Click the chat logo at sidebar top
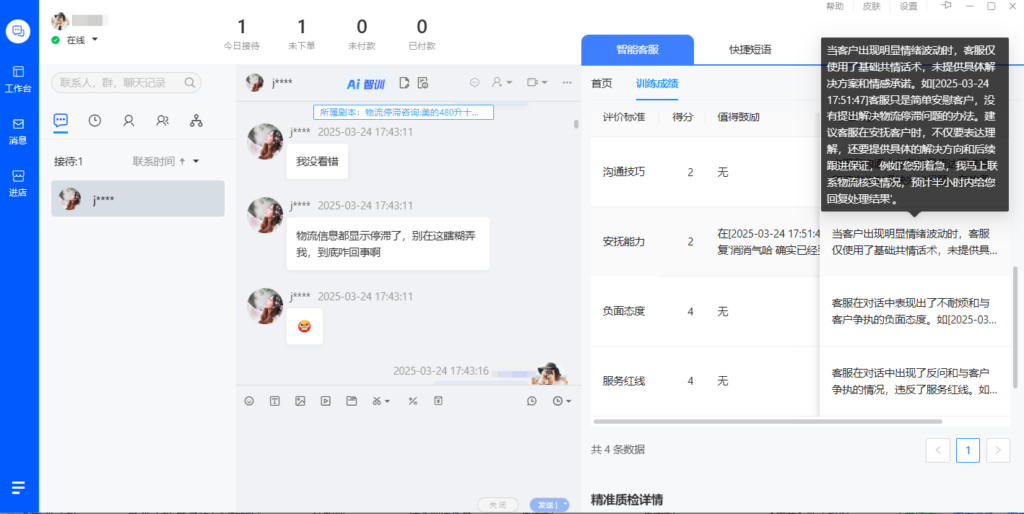1024x514 pixels. click(18, 31)
